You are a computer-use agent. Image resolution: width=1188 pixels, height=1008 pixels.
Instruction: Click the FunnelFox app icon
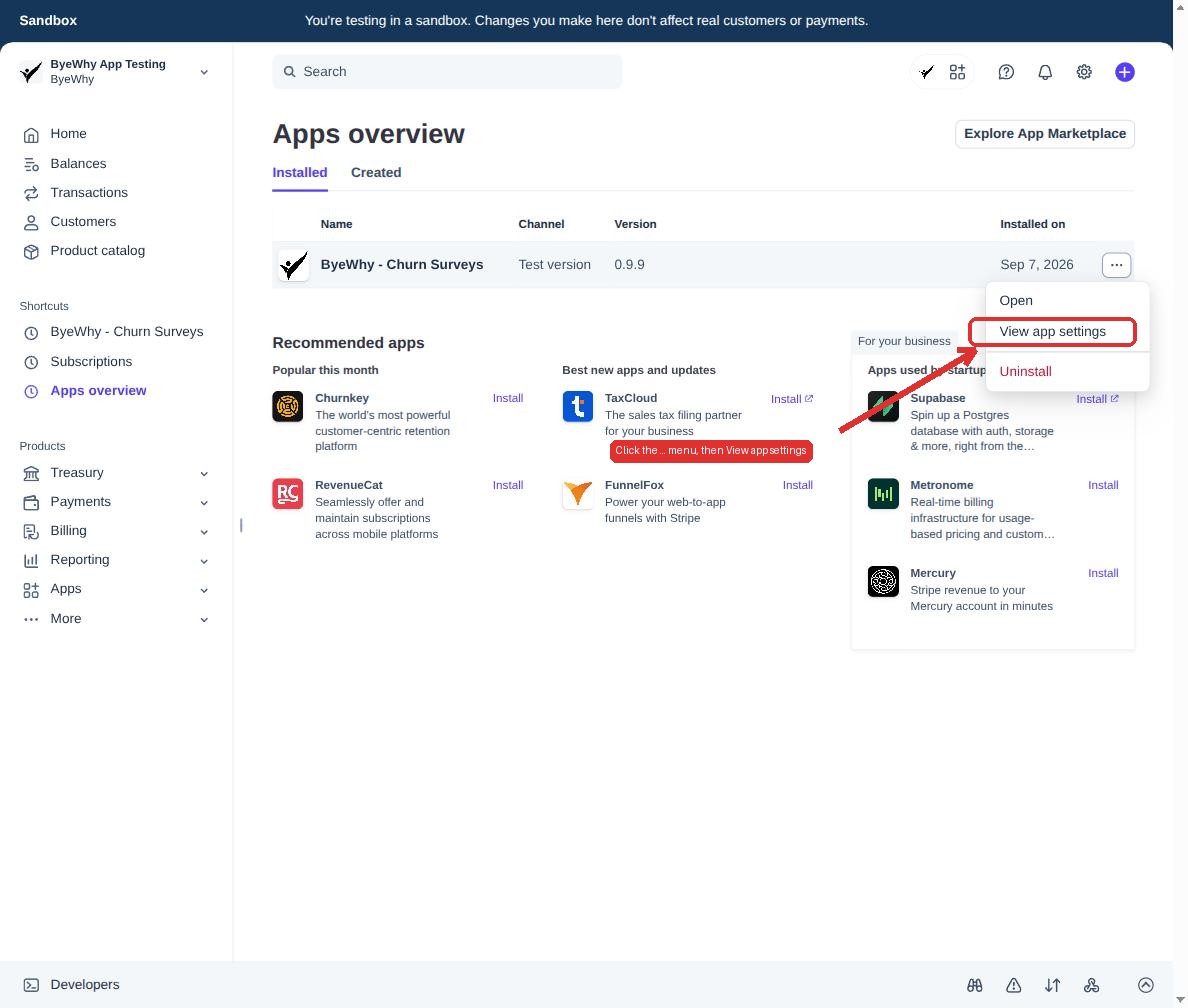click(x=577, y=494)
